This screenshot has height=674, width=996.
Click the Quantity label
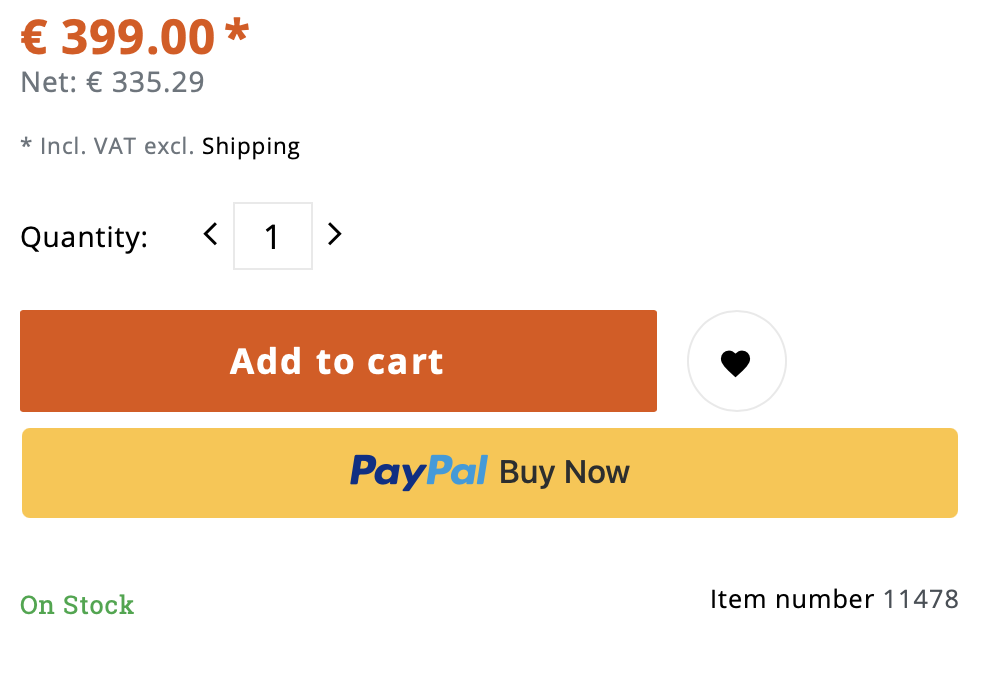[x=84, y=238]
